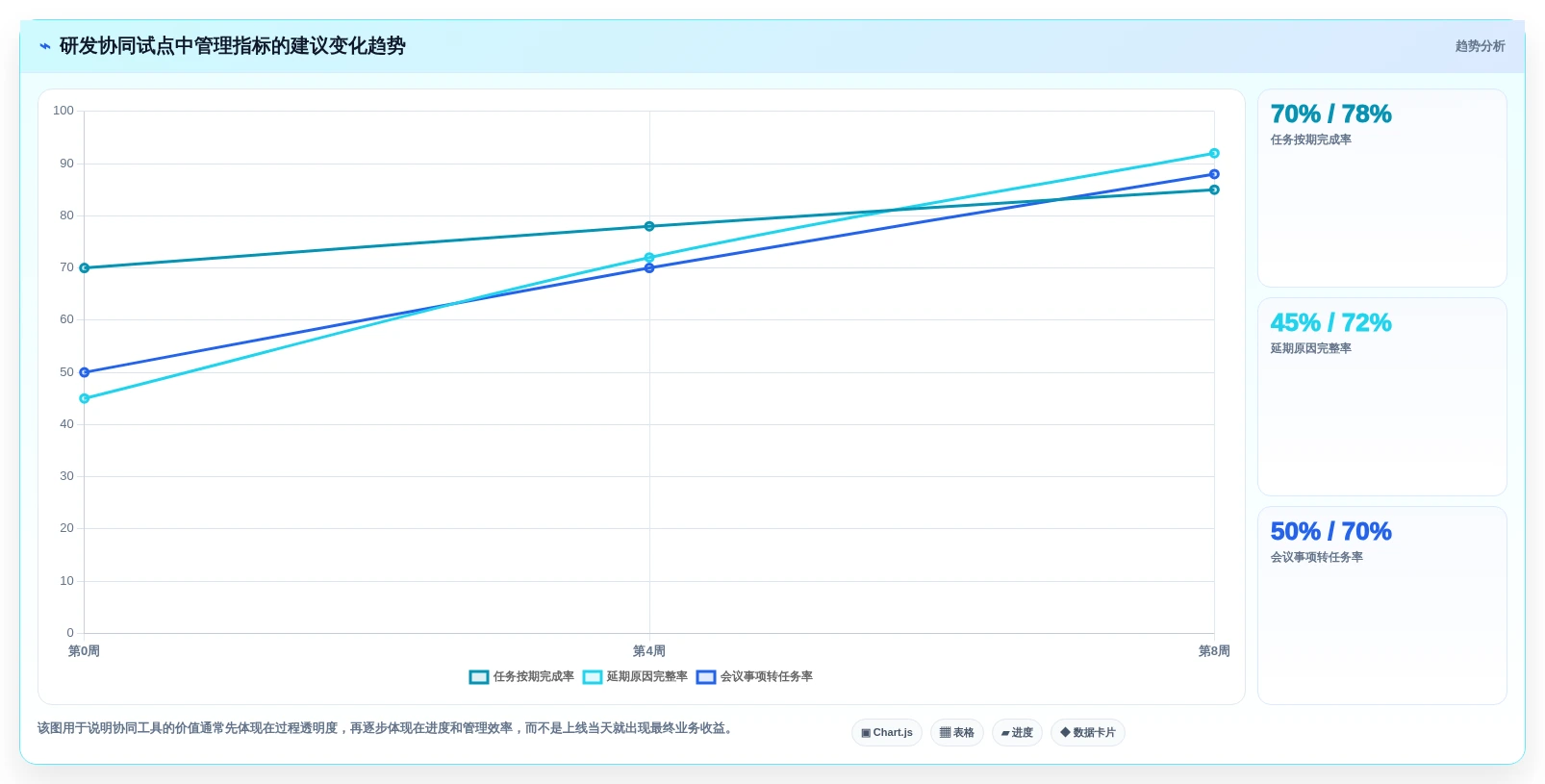This screenshot has height=784, width=1545.
Task: Click the 会议事项转任务率 legend label
Action: tap(767, 677)
